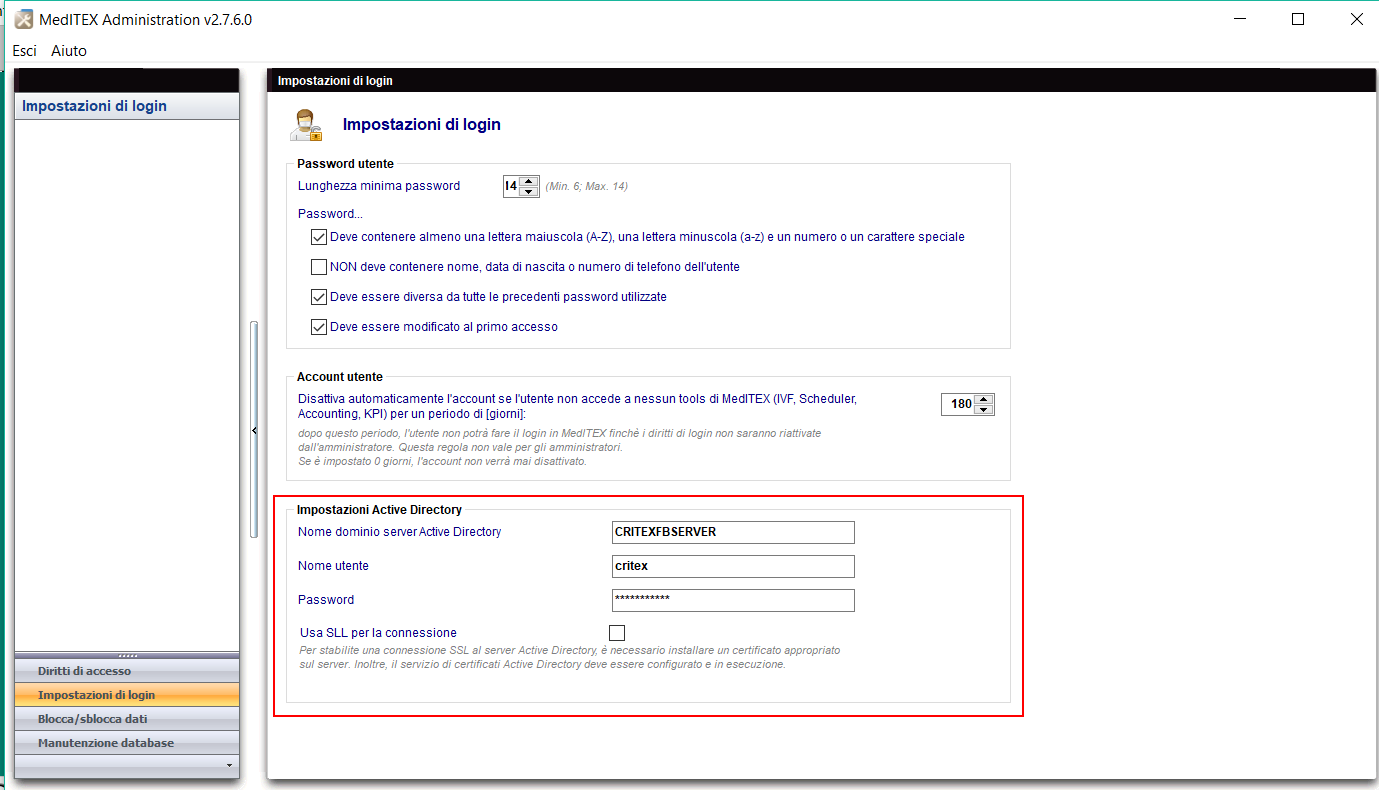Viewport: 1379px width, 790px height.
Task: Toggle uppercase, lowercase and number requirement checkbox
Action: (x=319, y=237)
